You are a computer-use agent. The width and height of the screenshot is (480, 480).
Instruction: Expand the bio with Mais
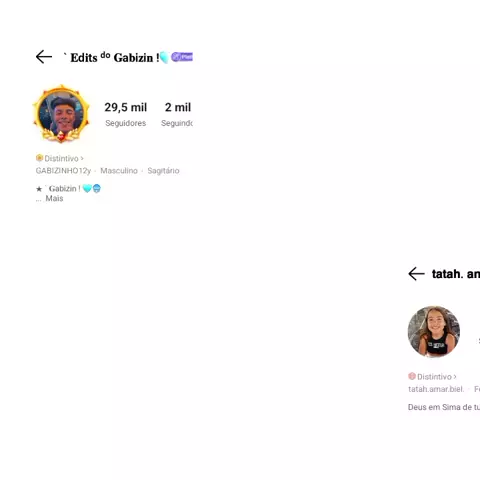54,198
